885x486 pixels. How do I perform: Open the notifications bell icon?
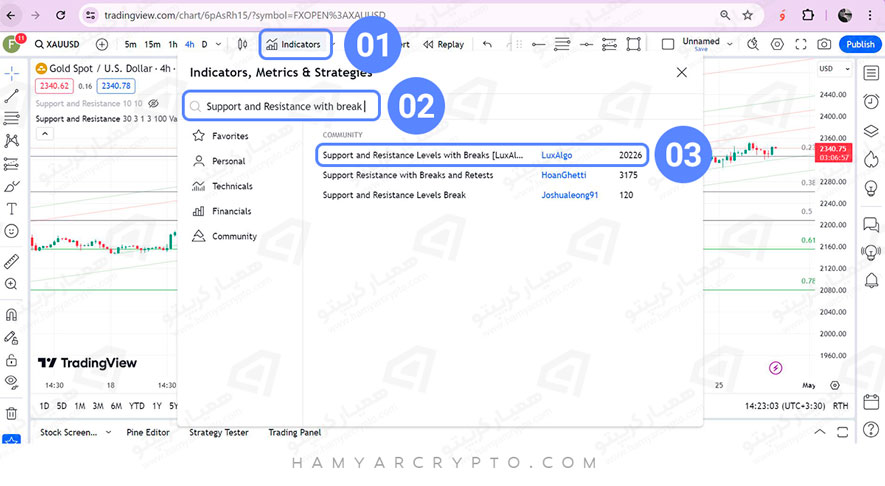coord(871,280)
